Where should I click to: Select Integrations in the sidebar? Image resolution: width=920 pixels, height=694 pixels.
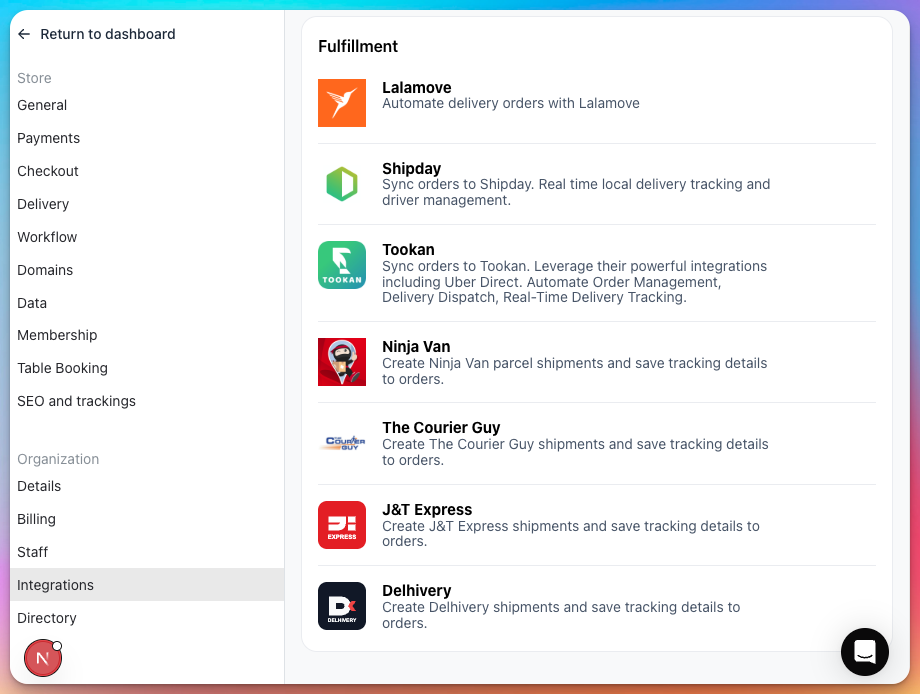[147, 584]
